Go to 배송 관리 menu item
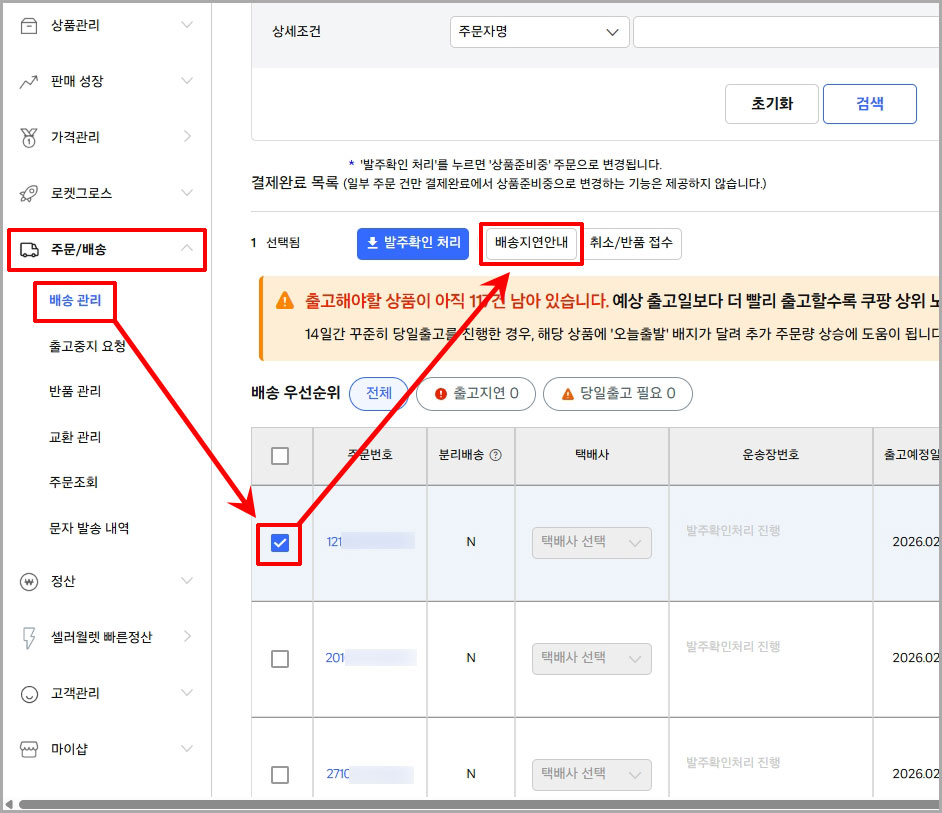Viewport: 942px width, 813px height. tap(74, 301)
